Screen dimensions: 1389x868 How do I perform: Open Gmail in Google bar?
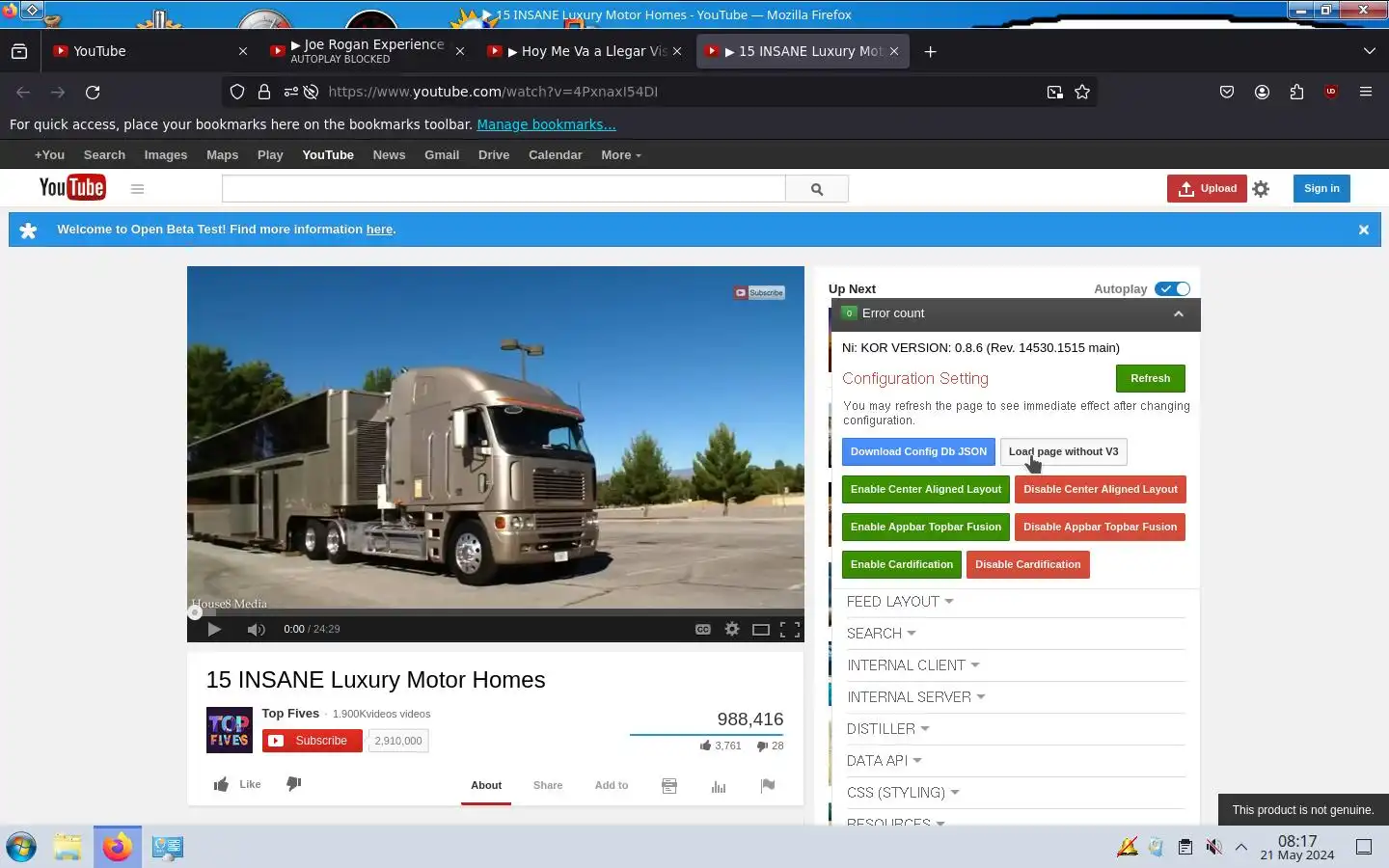(x=442, y=155)
